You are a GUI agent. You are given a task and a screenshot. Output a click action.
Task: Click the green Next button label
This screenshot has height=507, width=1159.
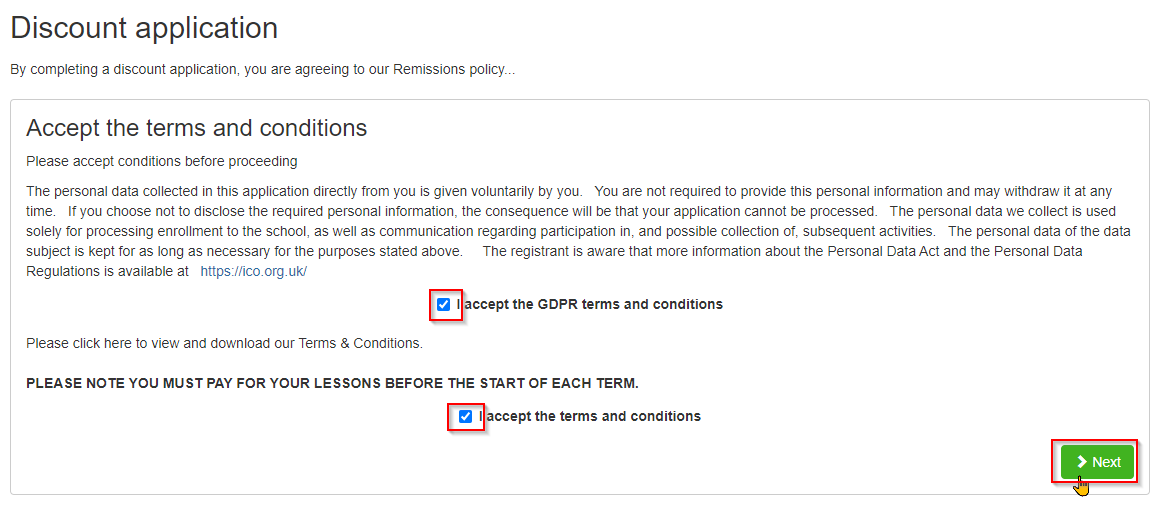pos(1107,462)
